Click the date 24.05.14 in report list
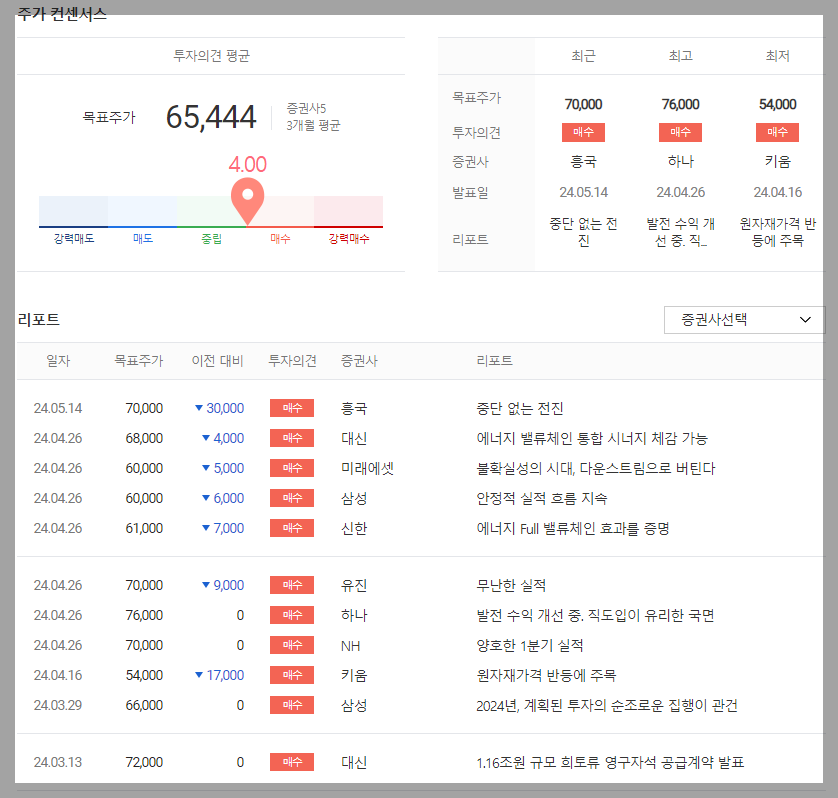 coord(58,408)
